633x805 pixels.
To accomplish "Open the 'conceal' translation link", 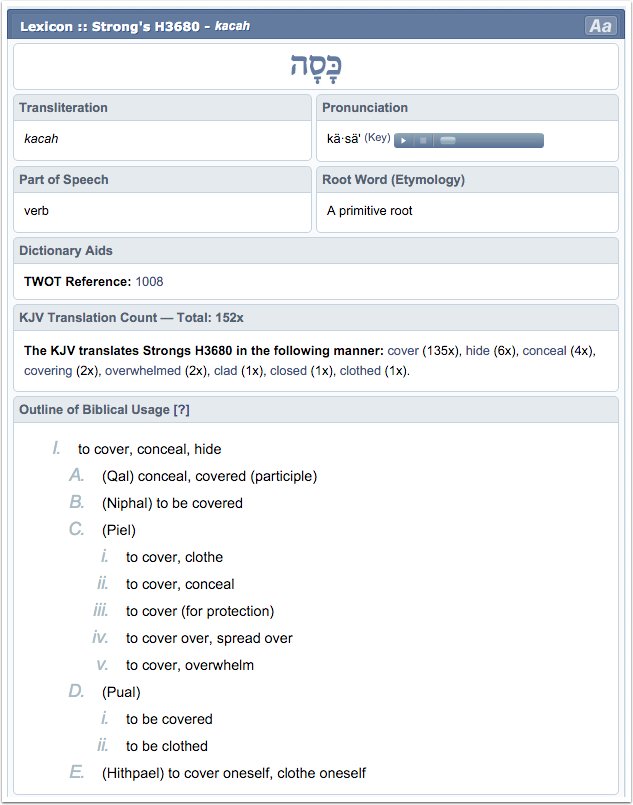I will pos(544,351).
